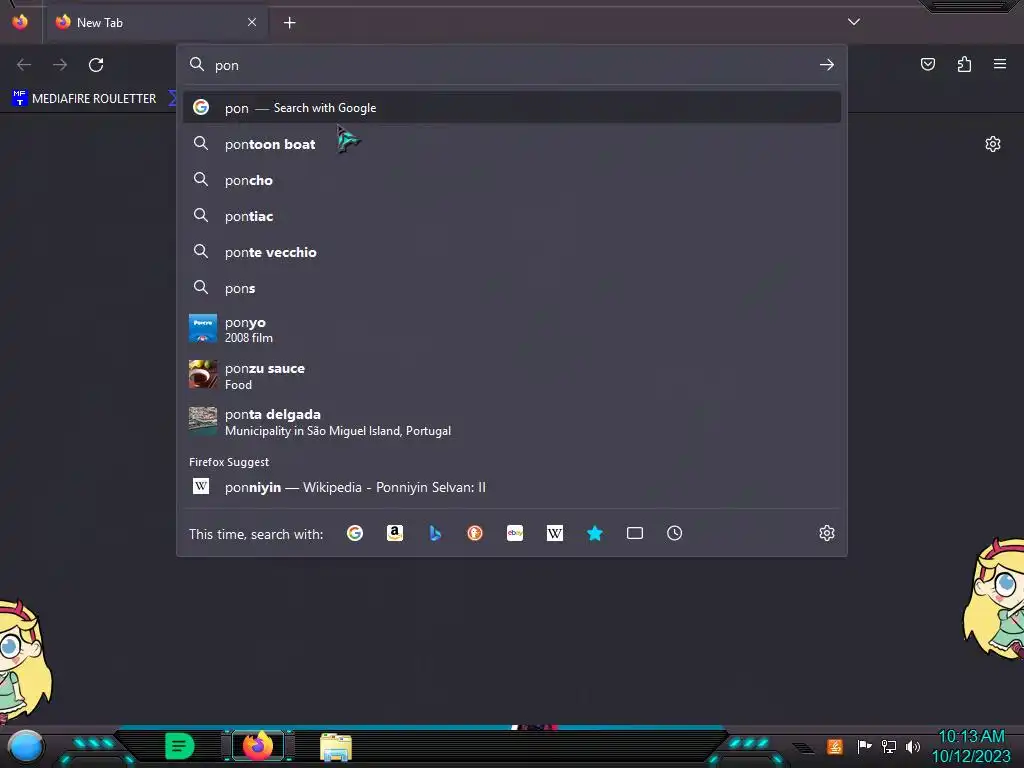Click Firefox taskbar button
Image resolution: width=1024 pixels, height=768 pixels.
pos(258,746)
